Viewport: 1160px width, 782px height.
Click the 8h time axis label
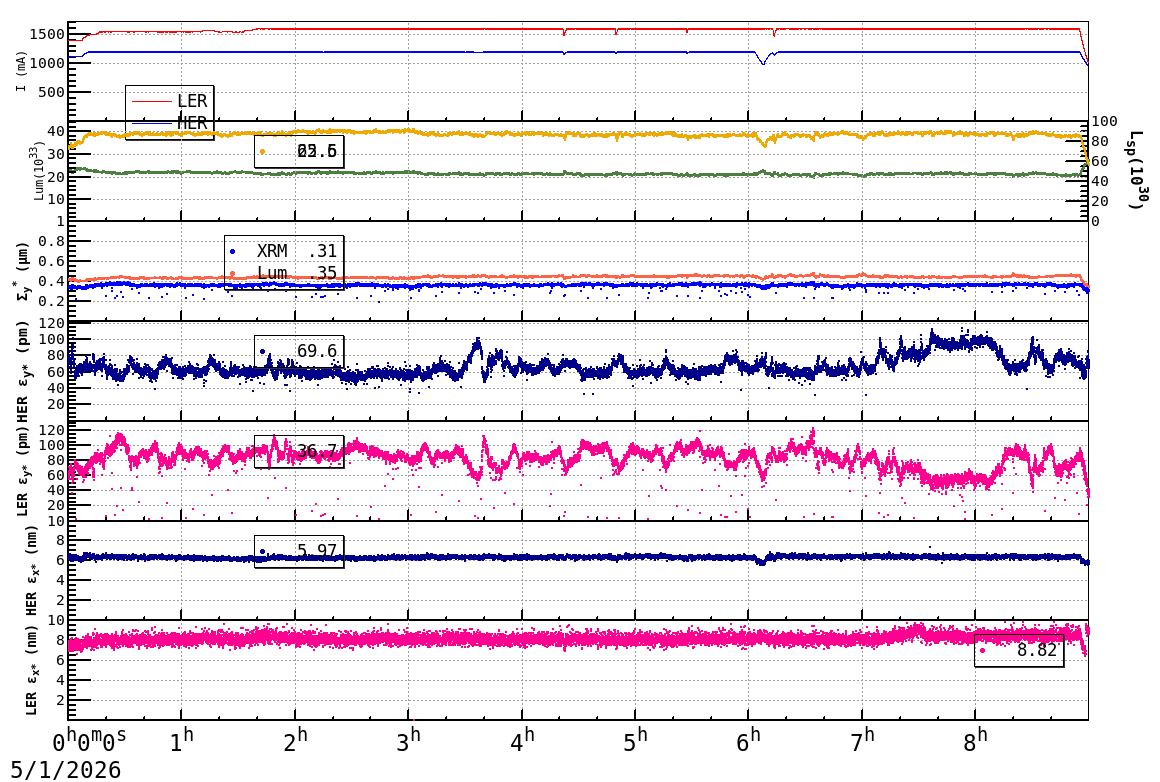pyautogui.click(x=976, y=740)
